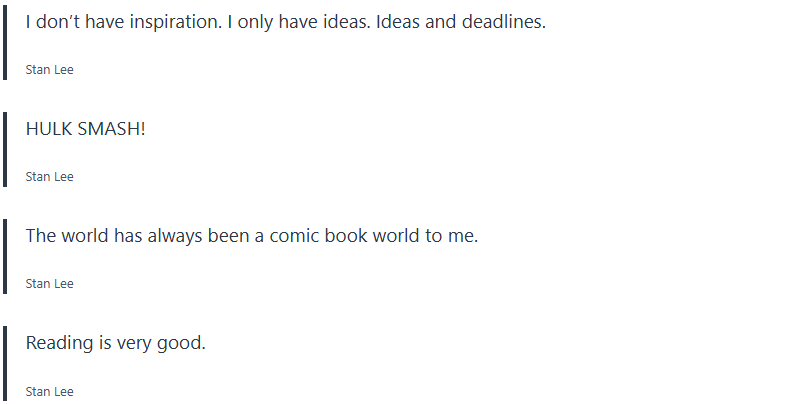Click the vertical bar beside "HULK SMASH!"
This screenshot has height=404, width=807.
5,149
